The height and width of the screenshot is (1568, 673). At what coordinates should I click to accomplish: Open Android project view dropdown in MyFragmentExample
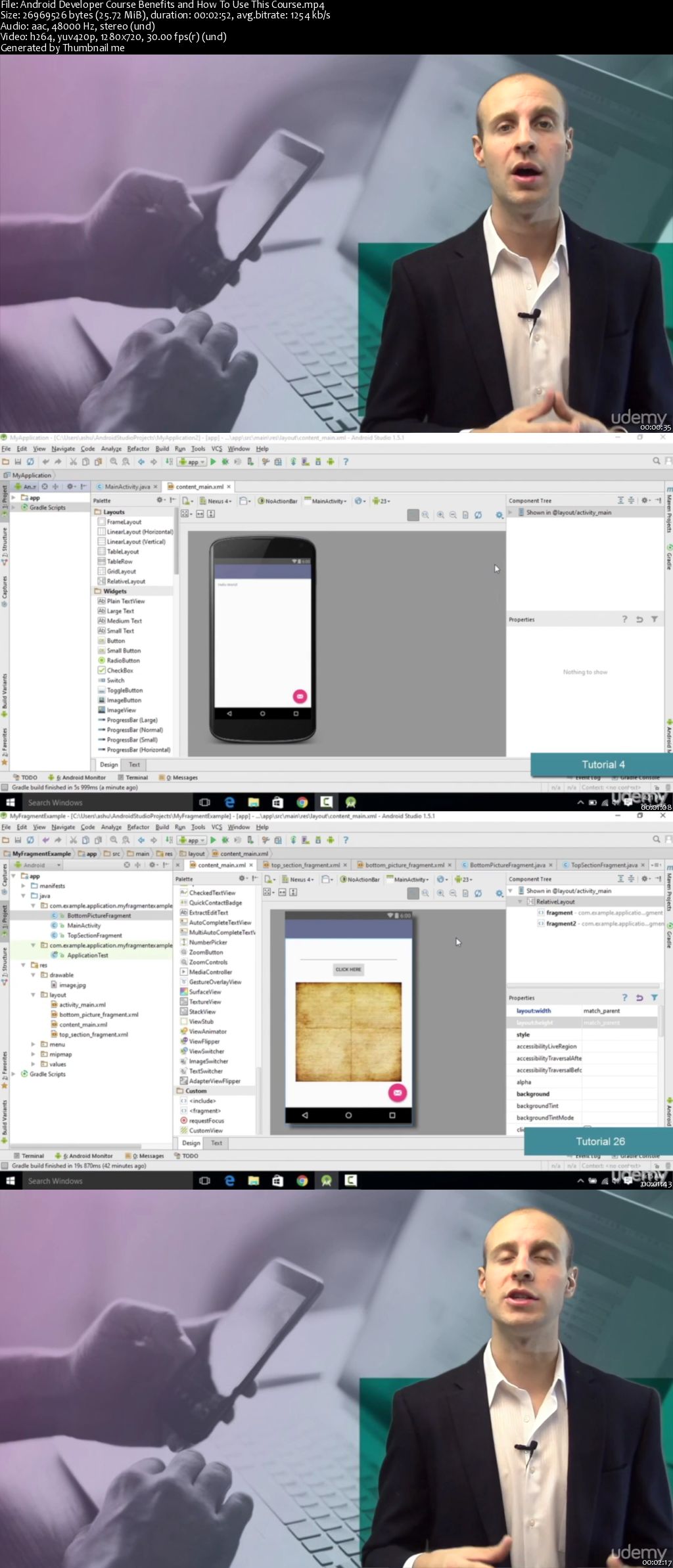pos(37,865)
